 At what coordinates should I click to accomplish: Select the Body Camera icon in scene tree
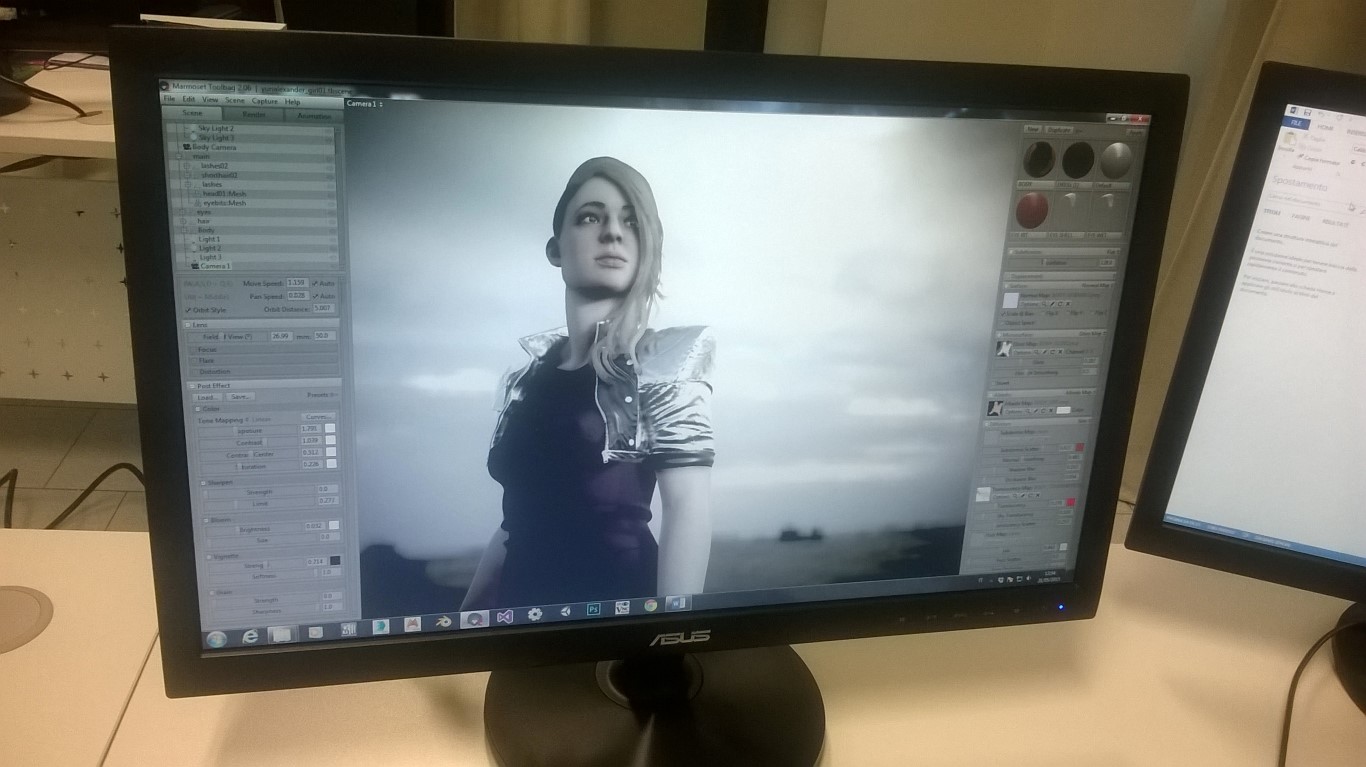185,147
